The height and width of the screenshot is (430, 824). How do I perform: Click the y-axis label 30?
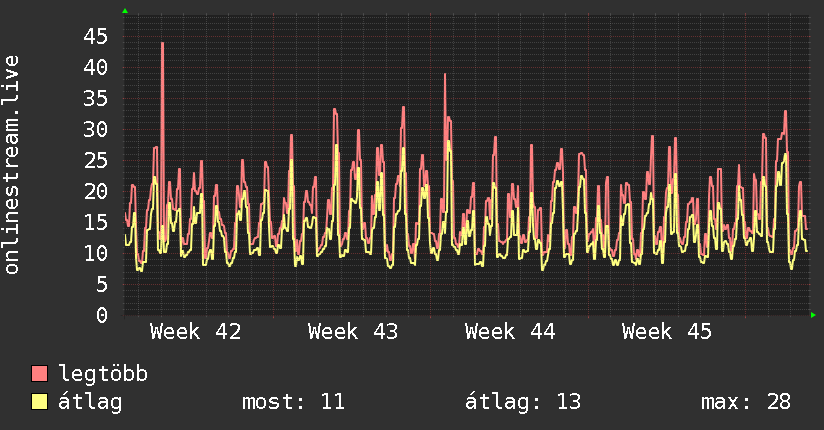point(95,129)
